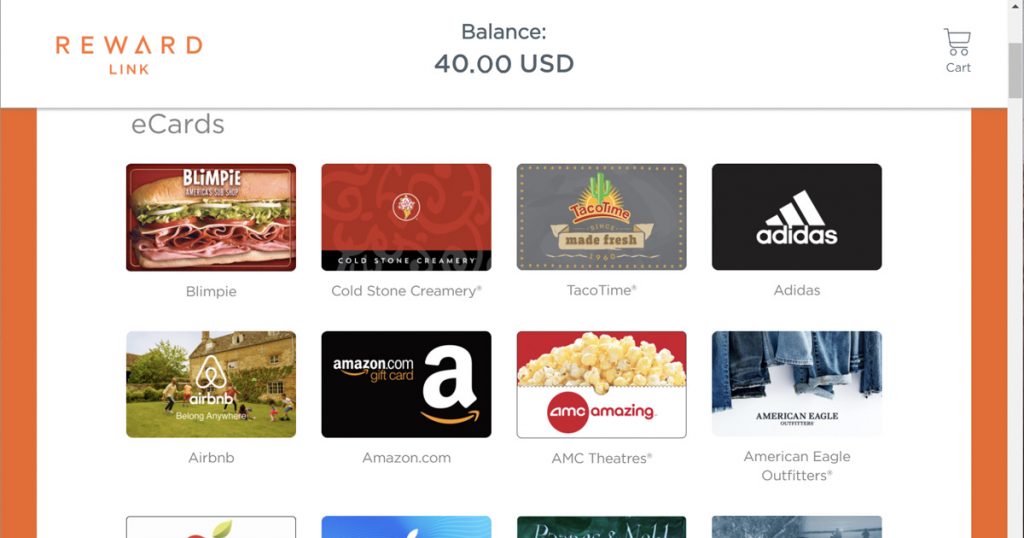Select the AMC Theatres popcorn card
Image resolution: width=1024 pixels, height=538 pixels.
601,384
